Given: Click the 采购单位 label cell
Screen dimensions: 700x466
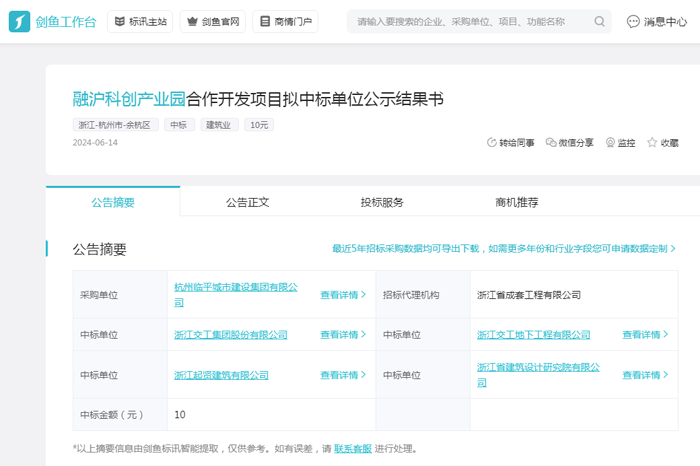Looking at the screenshot, I should coord(120,295).
